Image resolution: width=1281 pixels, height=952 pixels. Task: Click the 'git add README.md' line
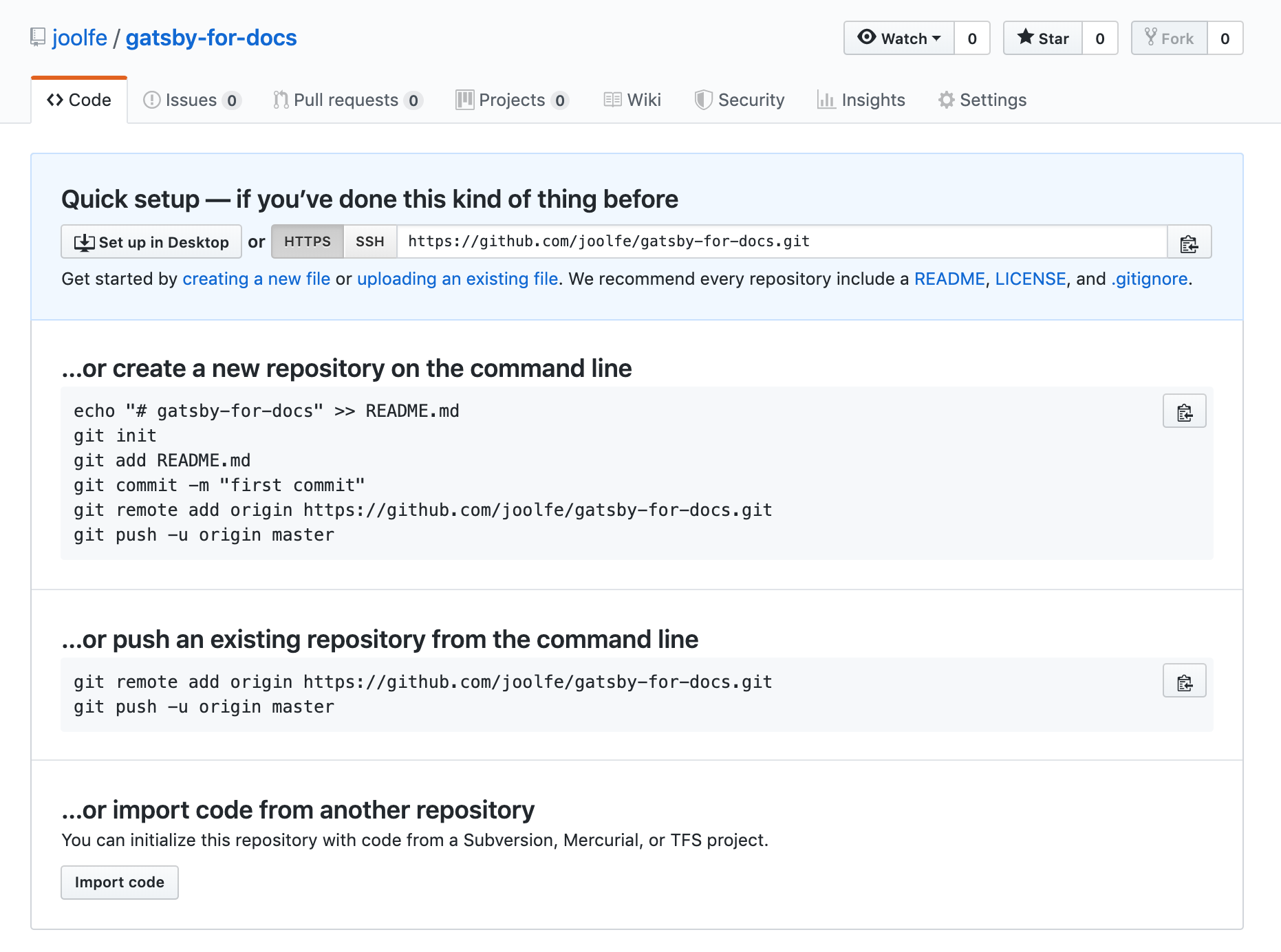pyautogui.click(x=162, y=461)
